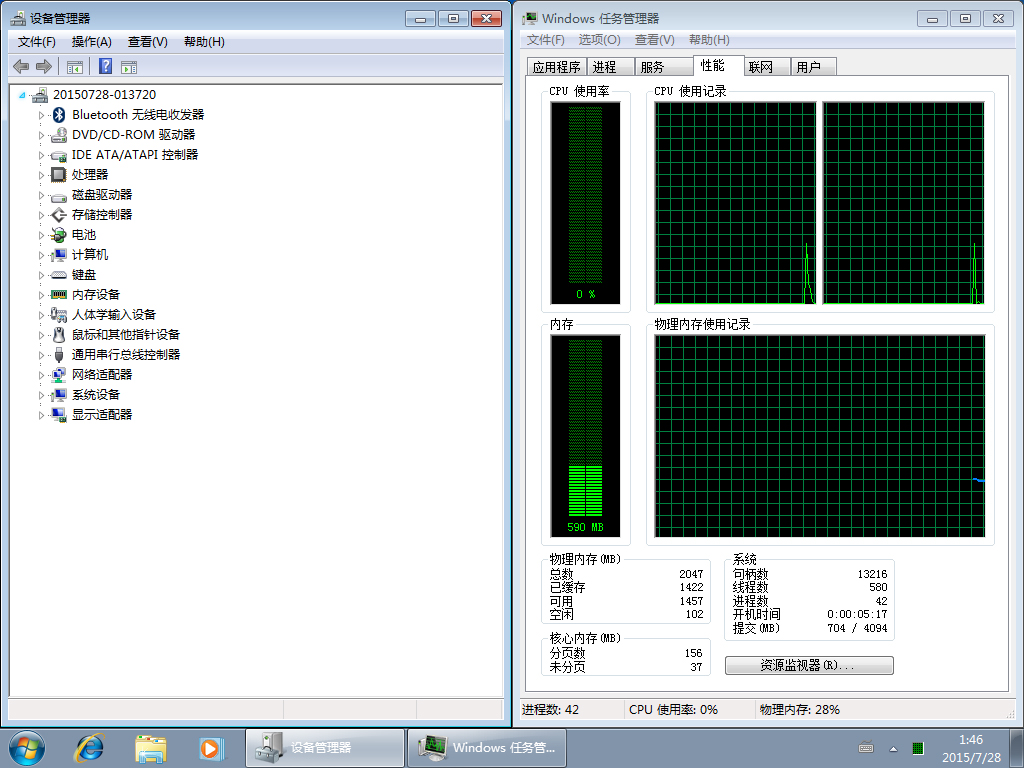Viewport: 1024px width, 768px height.
Task: Click the 内存 590 MB meter
Action: 585,436
